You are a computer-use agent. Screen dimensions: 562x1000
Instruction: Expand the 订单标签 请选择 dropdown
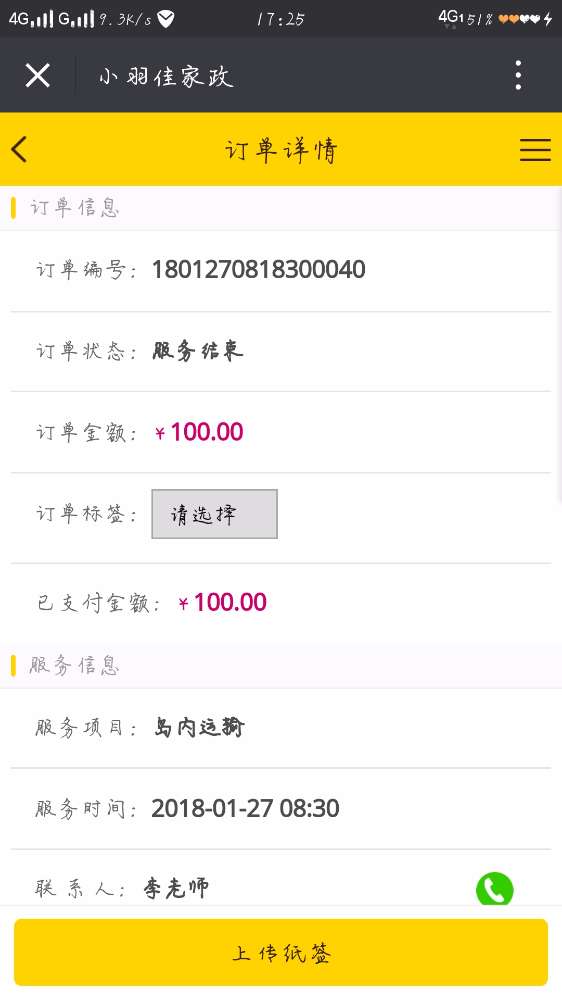click(214, 514)
